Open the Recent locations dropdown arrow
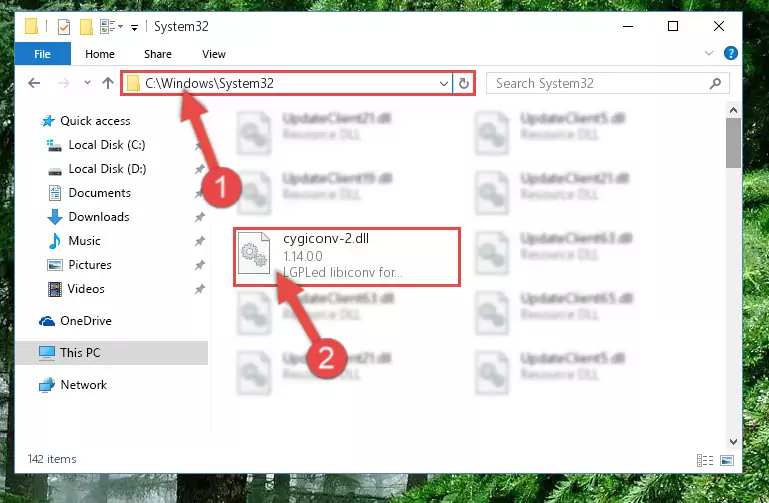769x503 pixels. point(87,82)
